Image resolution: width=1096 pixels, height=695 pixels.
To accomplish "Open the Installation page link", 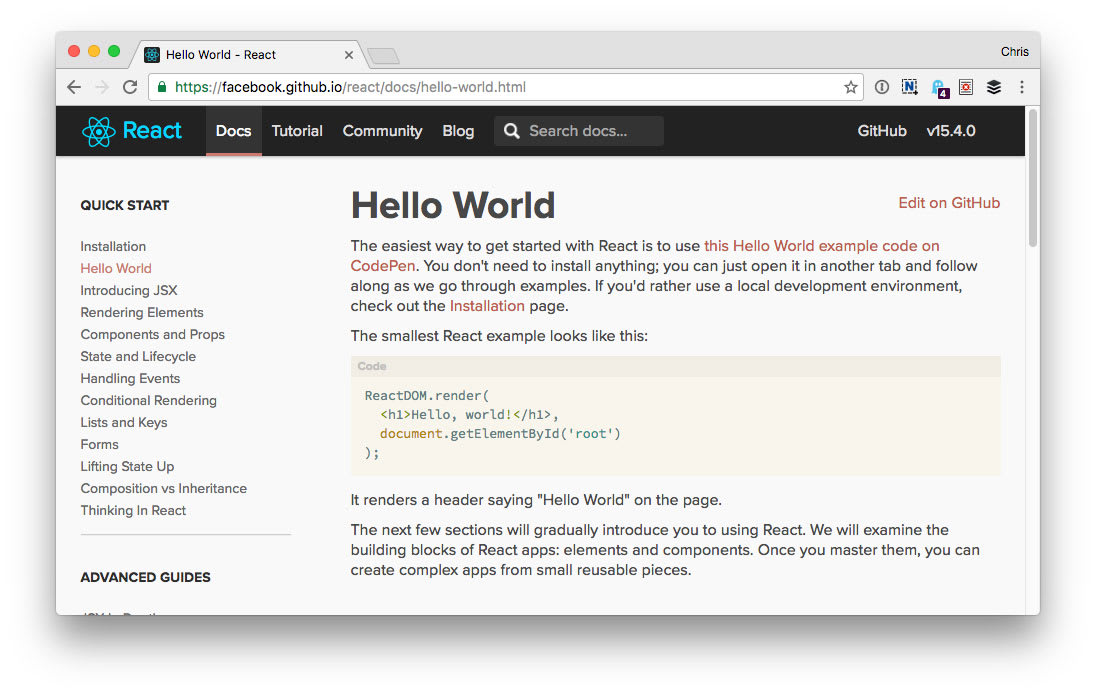I will [487, 306].
